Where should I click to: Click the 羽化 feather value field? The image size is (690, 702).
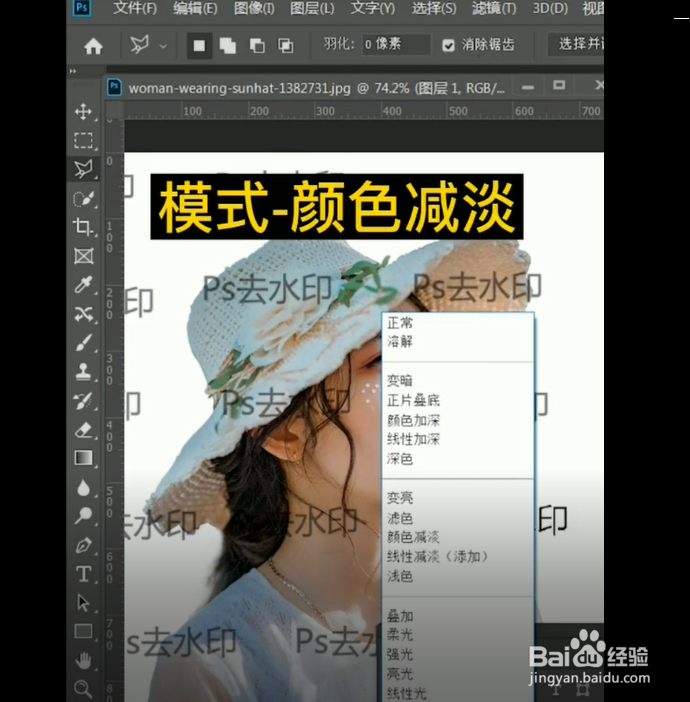(396, 44)
